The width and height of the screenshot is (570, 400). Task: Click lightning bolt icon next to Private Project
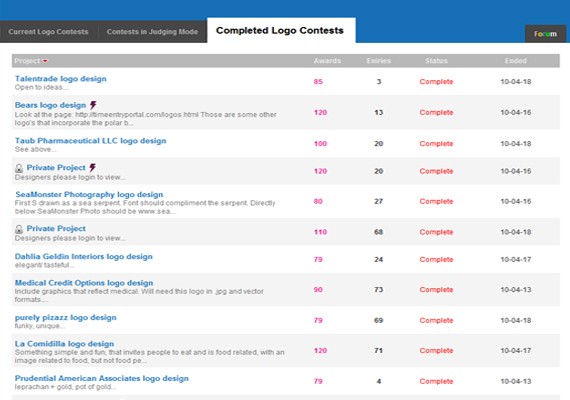(93, 168)
